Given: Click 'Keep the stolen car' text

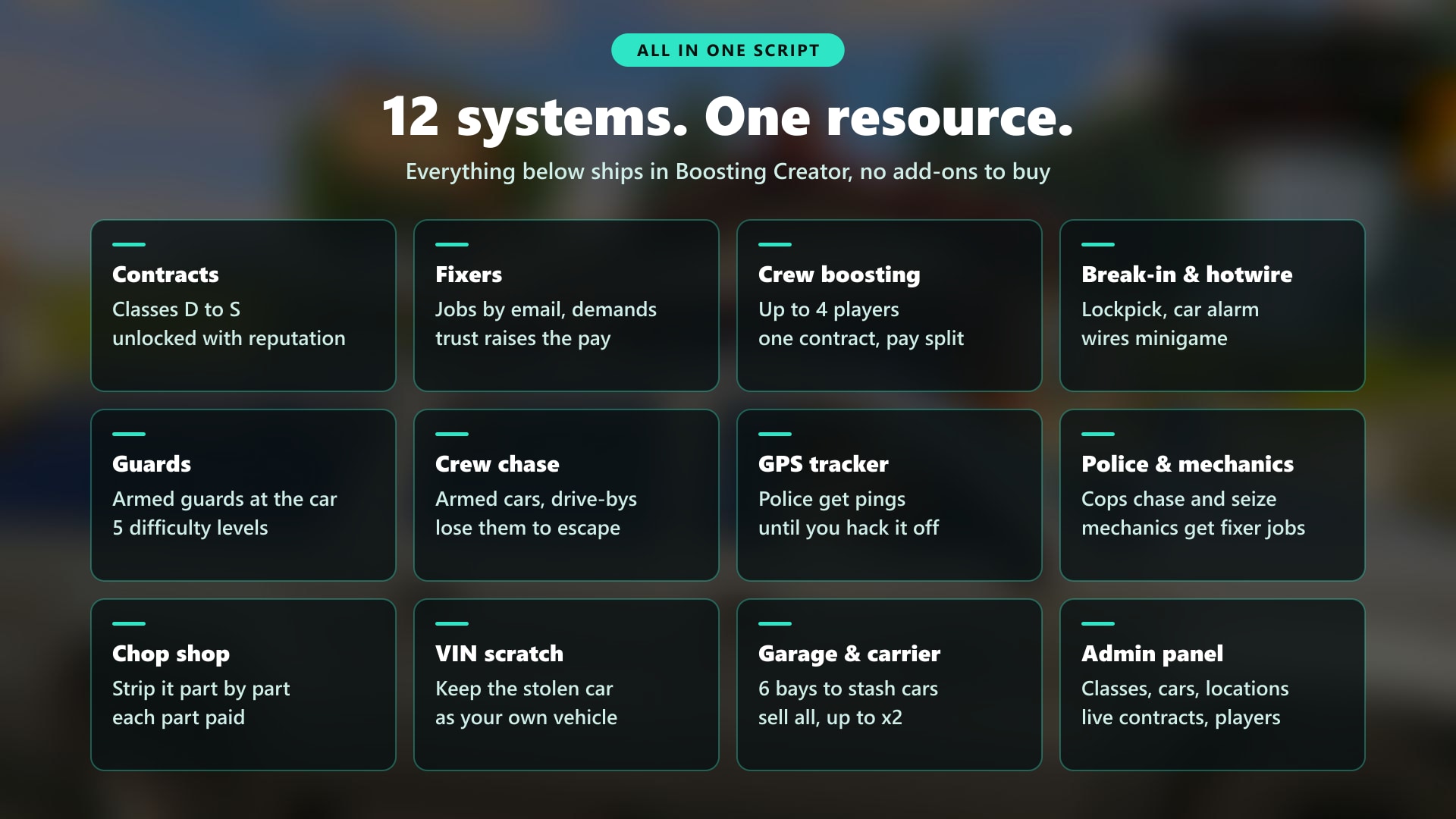Looking at the screenshot, I should (524, 689).
